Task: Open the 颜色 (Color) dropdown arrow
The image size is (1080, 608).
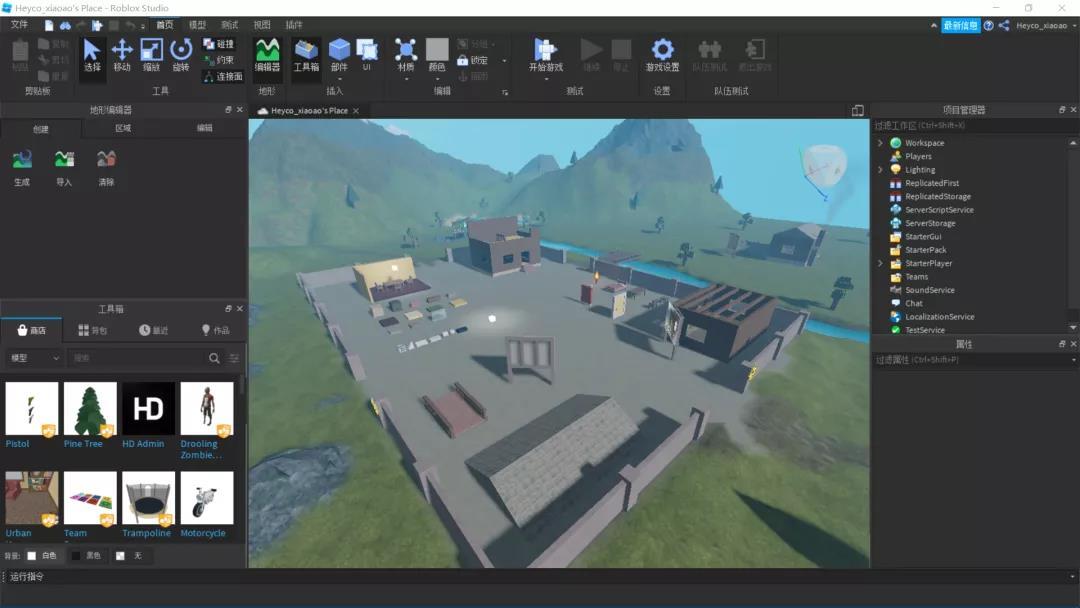Action: (x=437, y=79)
